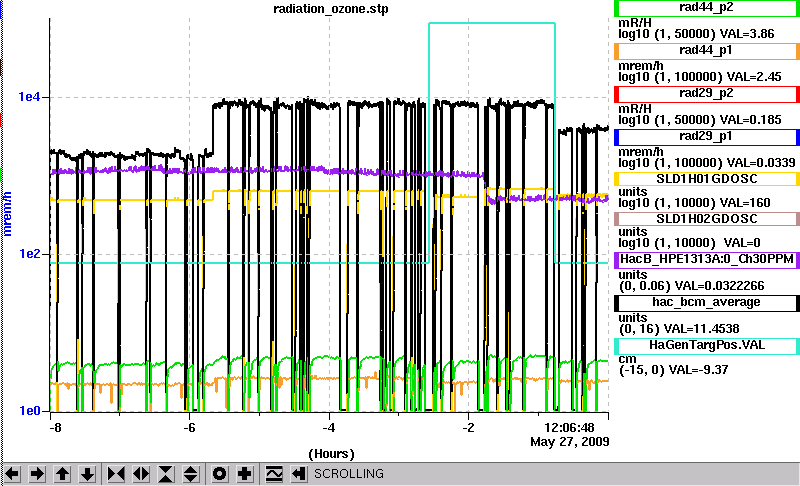
Task: Click the SCROLLING status text
Action: click(x=349, y=474)
